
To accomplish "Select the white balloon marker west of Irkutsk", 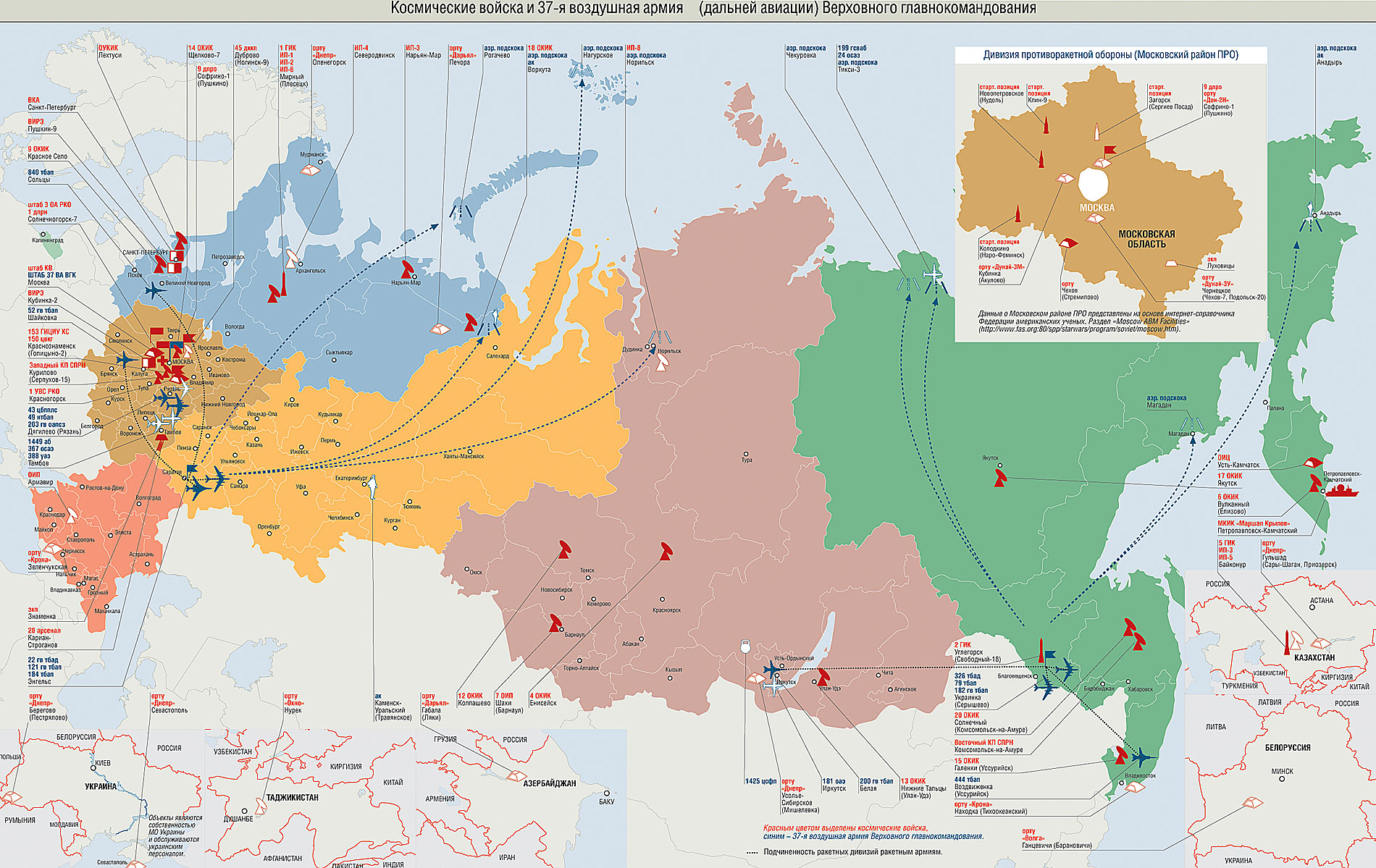I will (x=745, y=646).
